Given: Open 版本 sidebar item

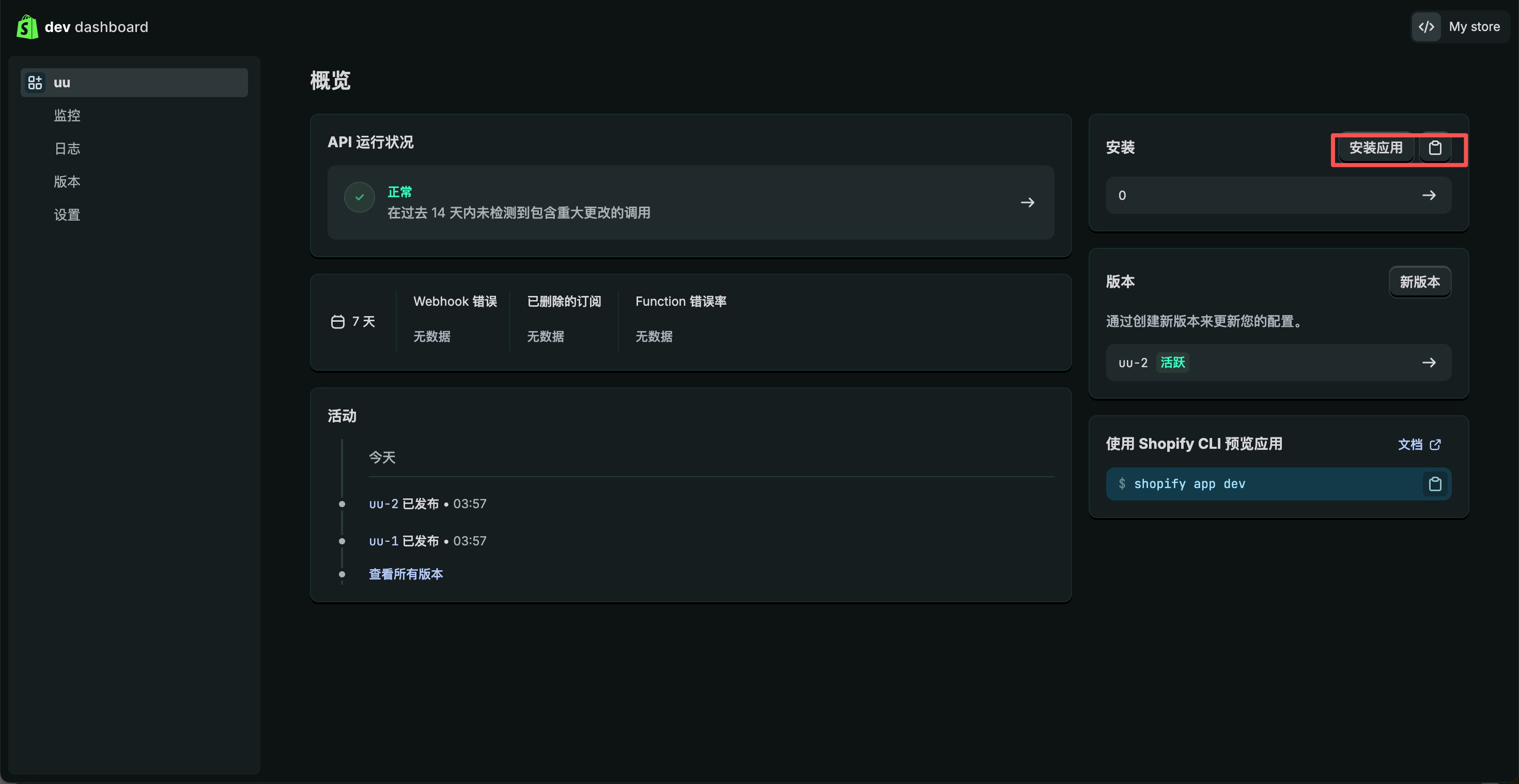Looking at the screenshot, I should pyautogui.click(x=67, y=182).
